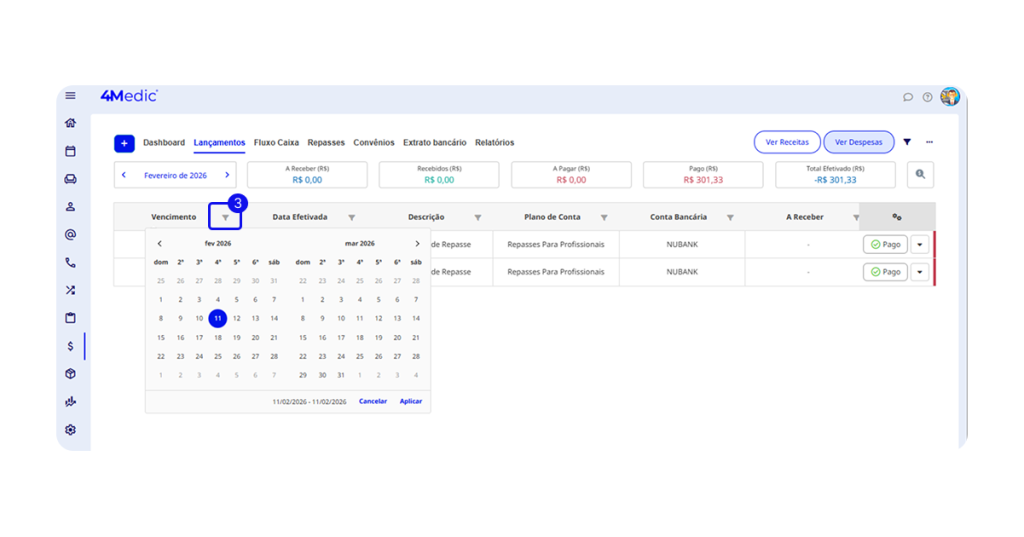Open the Extrato bancário tab

[x=434, y=143]
